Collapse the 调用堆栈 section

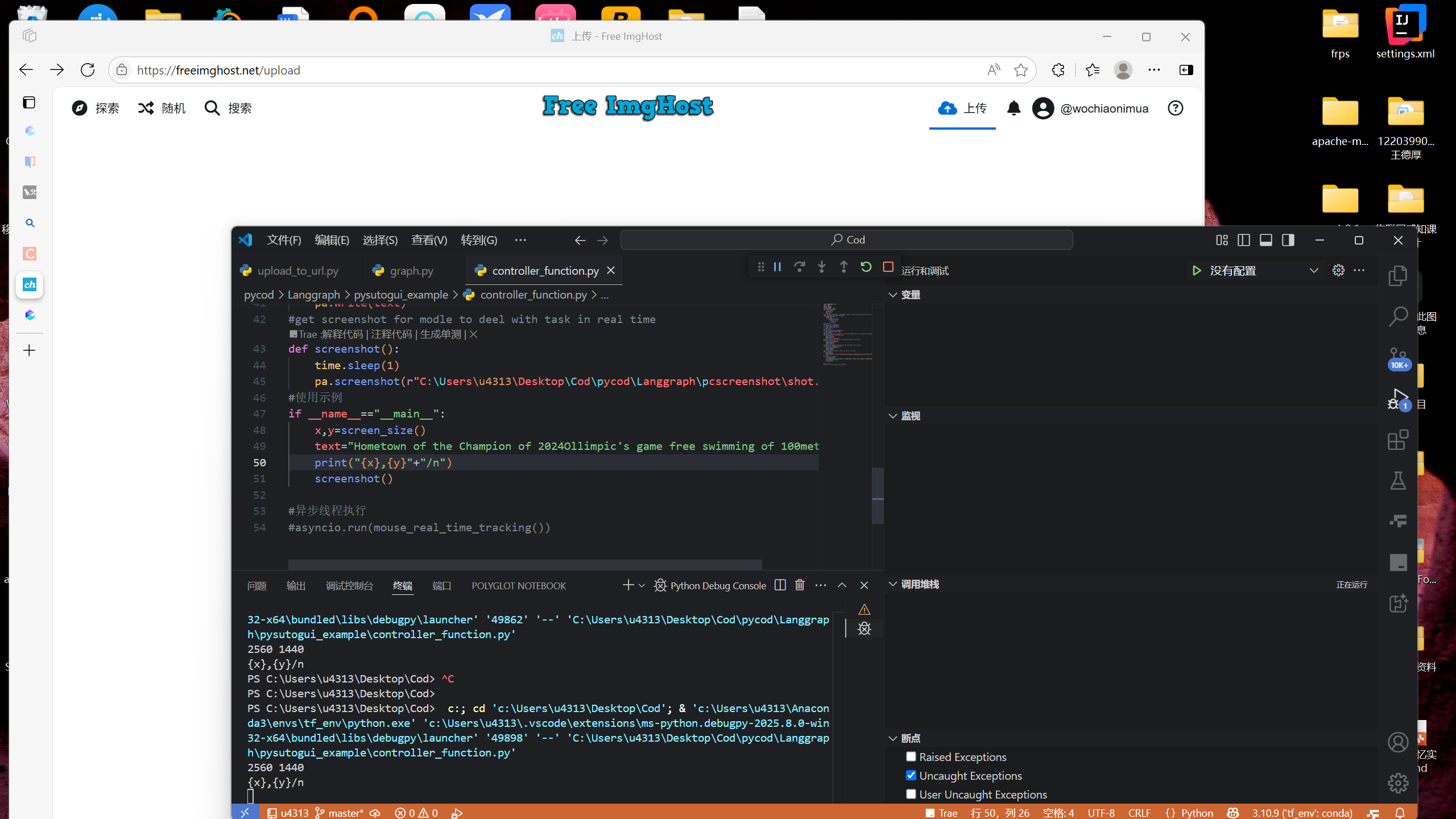pyautogui.click(x=893, y=584)
